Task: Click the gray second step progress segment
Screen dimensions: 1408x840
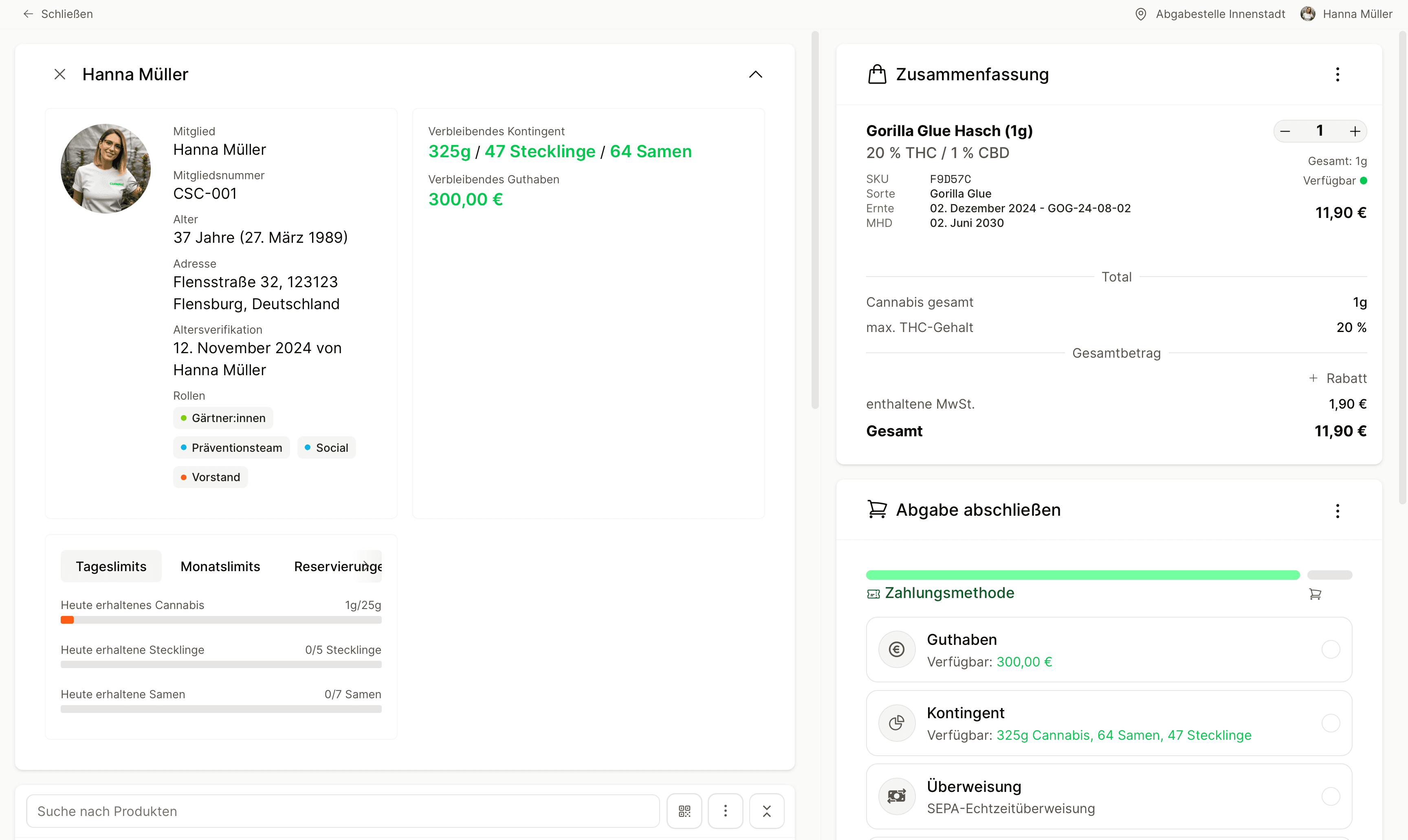Action: pyautogui.click(x=1329, y=574)
